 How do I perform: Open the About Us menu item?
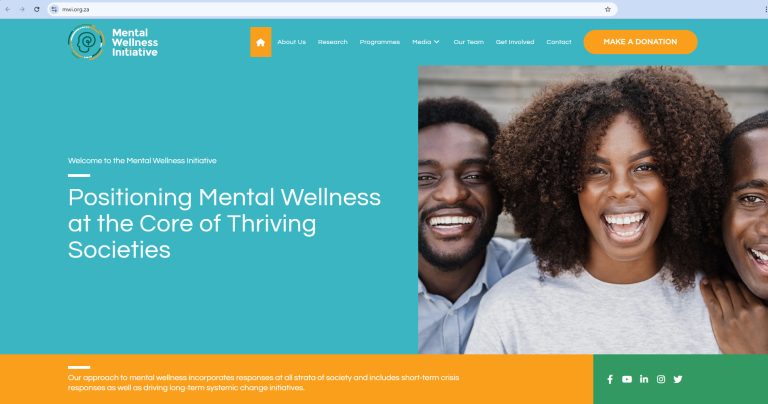[x=291, y=42]
